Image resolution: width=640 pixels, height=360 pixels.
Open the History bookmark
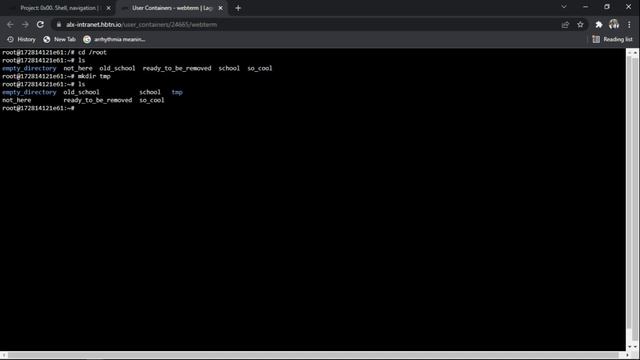pos(21,40)
